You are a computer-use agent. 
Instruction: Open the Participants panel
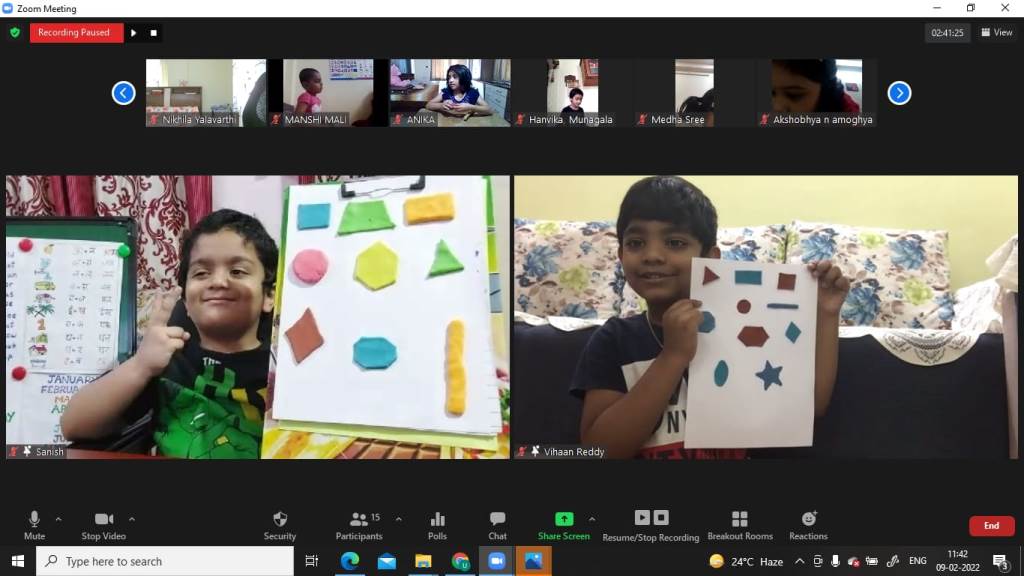[x=359, y=525]
